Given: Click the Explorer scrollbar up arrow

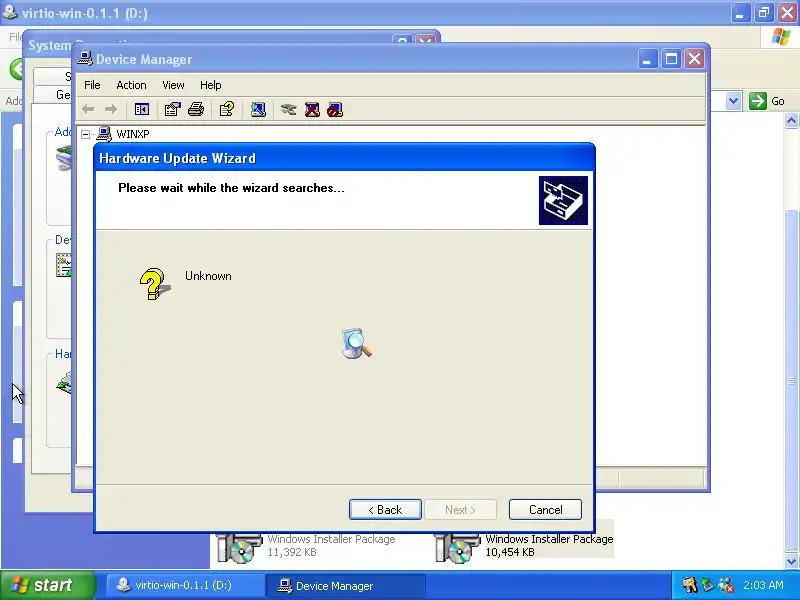Looking at the screenshot, I should click(791, 121).
